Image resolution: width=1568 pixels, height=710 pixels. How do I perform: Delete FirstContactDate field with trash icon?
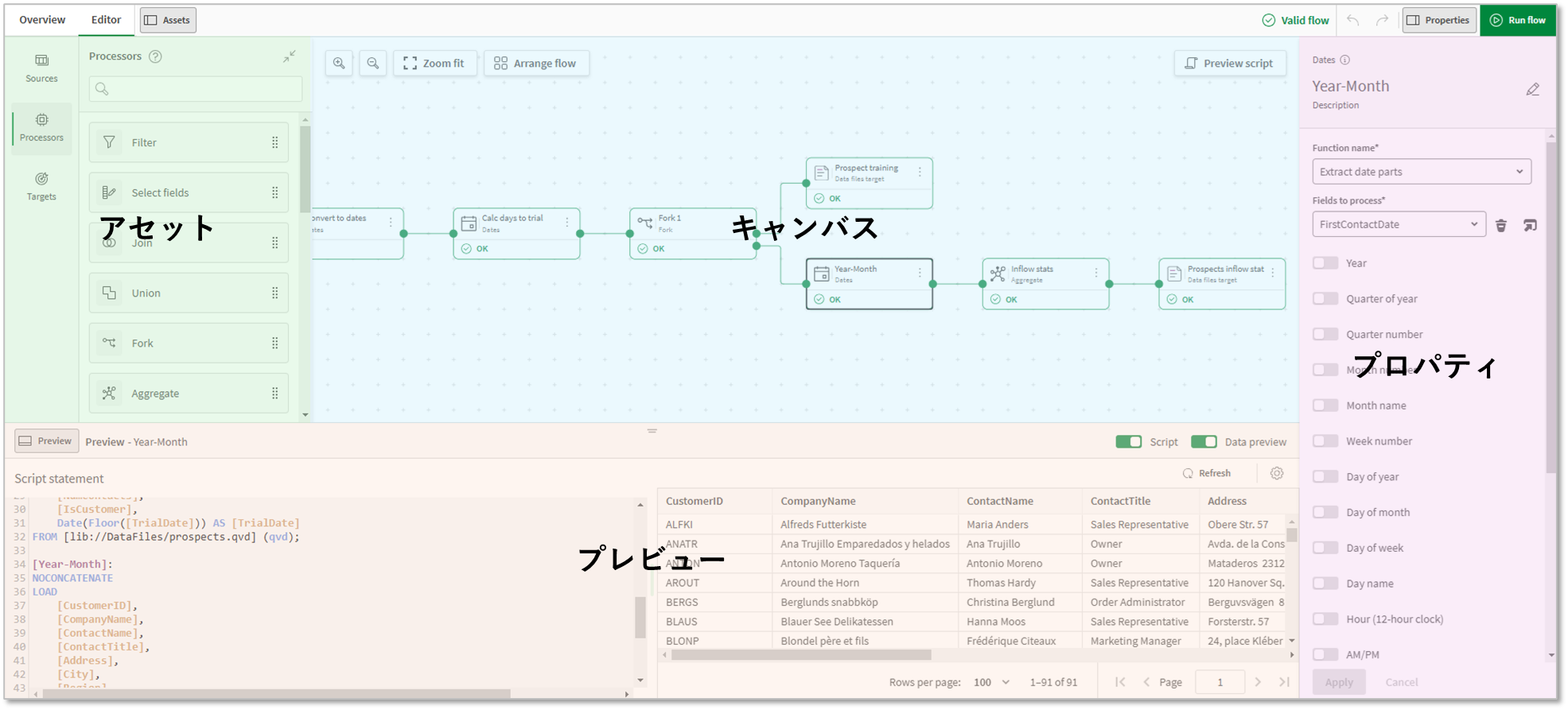tap(1500, 225)
